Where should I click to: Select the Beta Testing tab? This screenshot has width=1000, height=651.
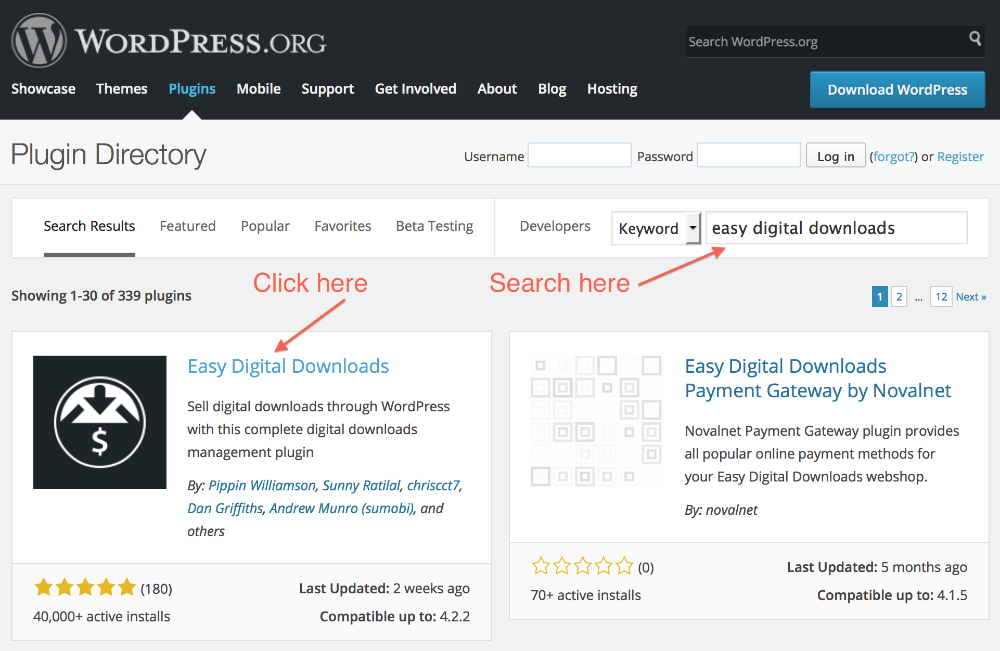tap(434, 226)
